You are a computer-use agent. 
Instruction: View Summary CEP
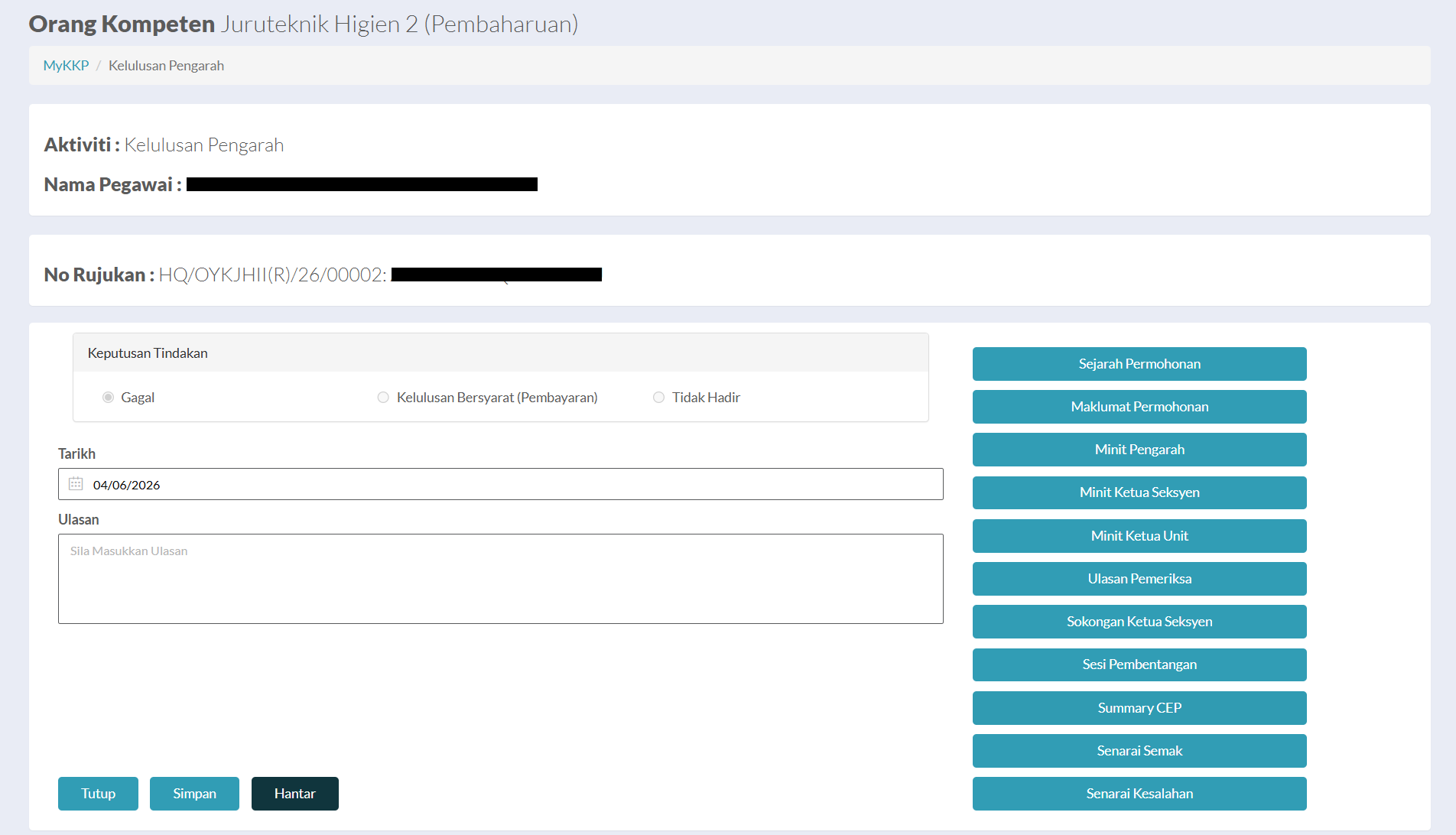click(x=1139, y=708)
